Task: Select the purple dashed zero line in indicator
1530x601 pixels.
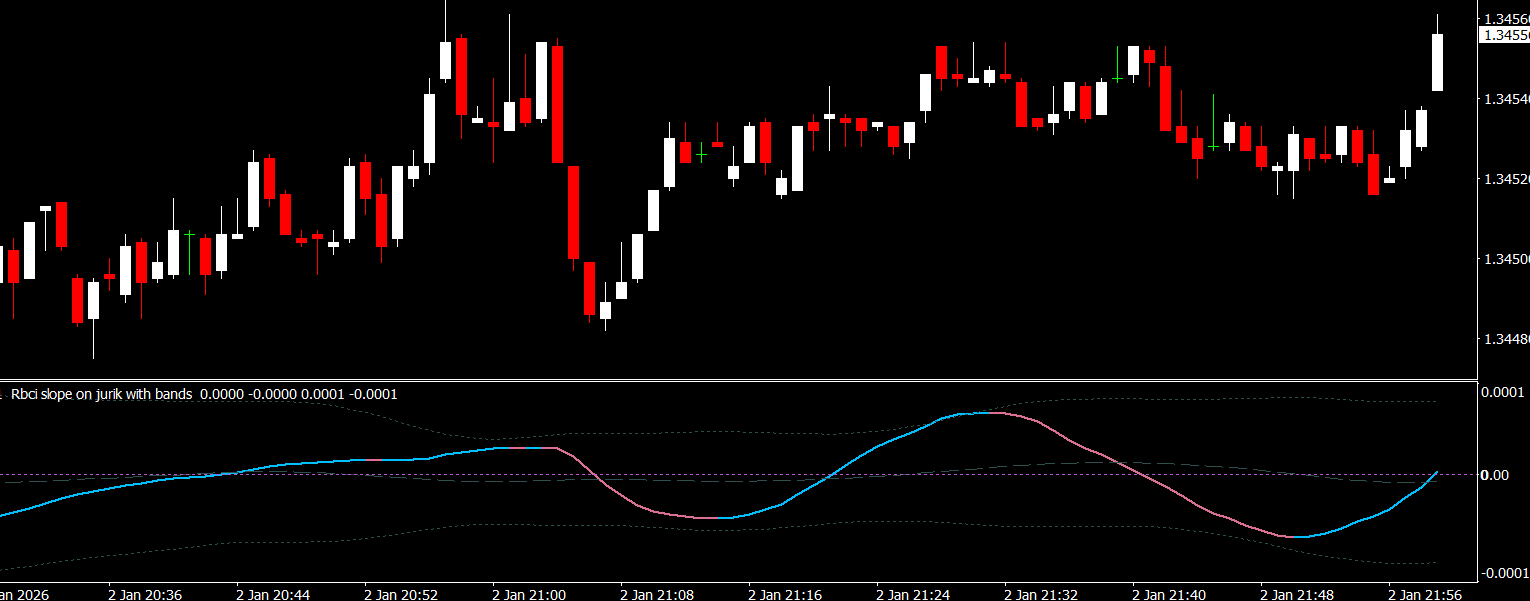Action: click(700, 474)
